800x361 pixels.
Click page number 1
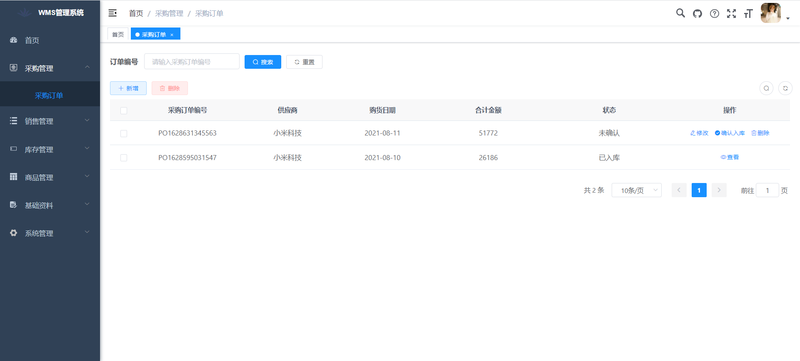[699, 190]
